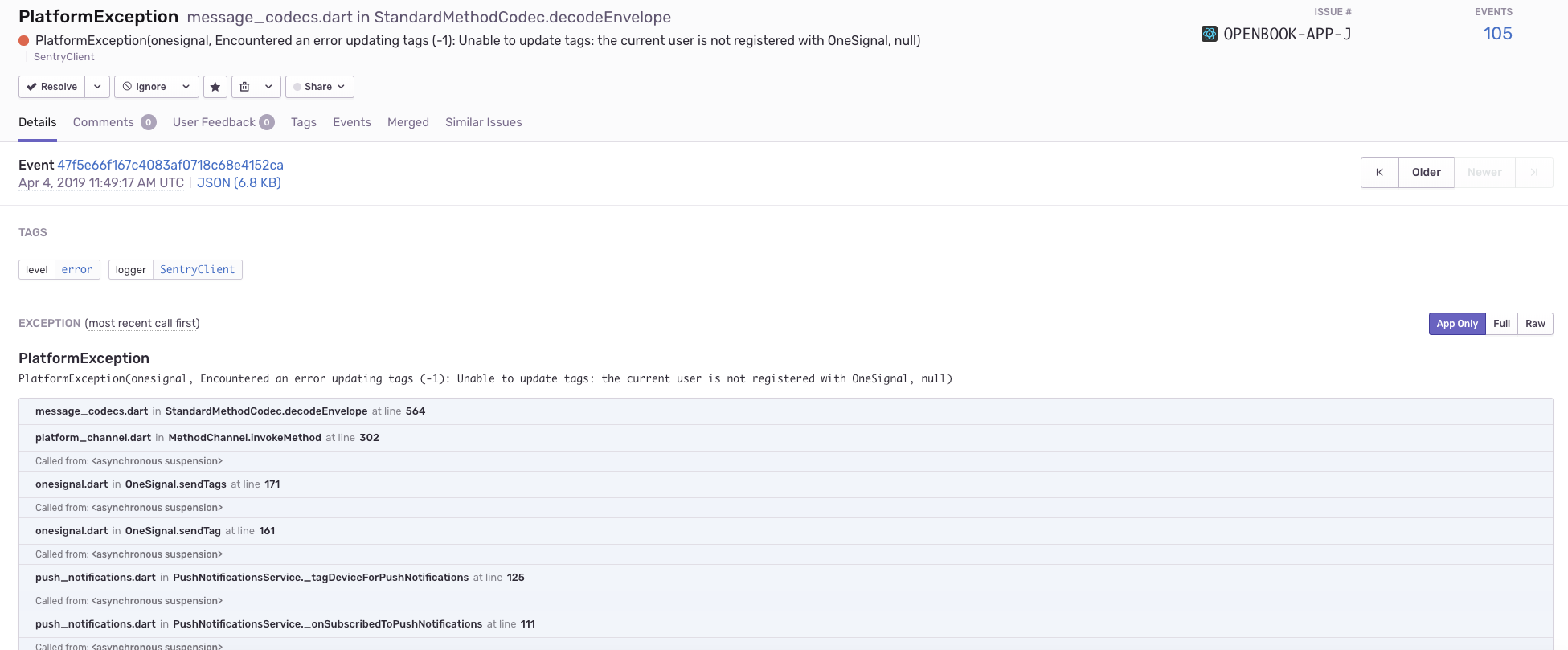Screen dimensions: 1568x650
Task: Bookmark the issue with star icon
Action: pyautogui.click(x=215, y=87)
